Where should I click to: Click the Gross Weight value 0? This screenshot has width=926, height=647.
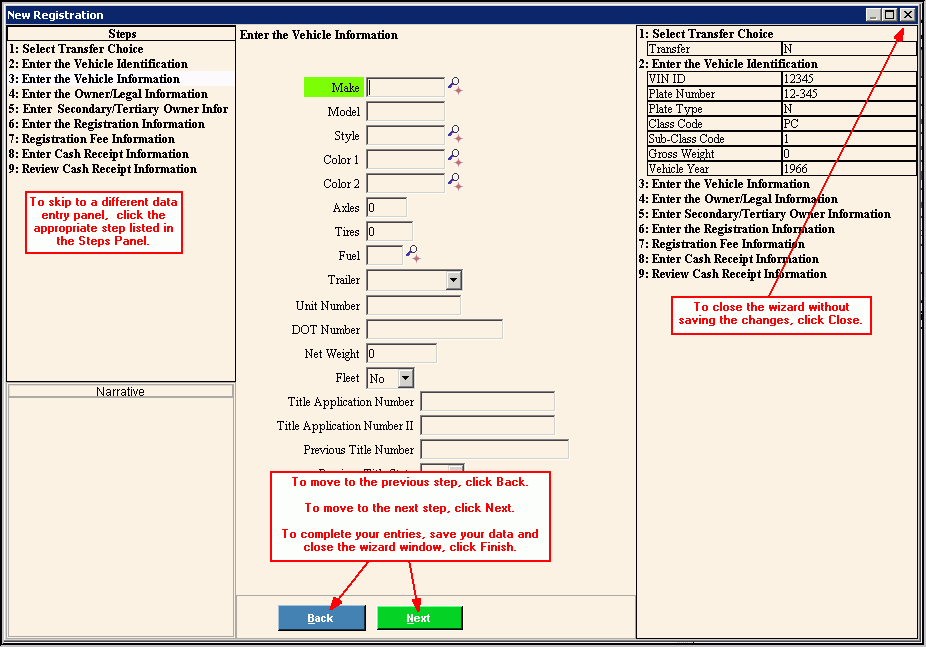coord(849,154)
